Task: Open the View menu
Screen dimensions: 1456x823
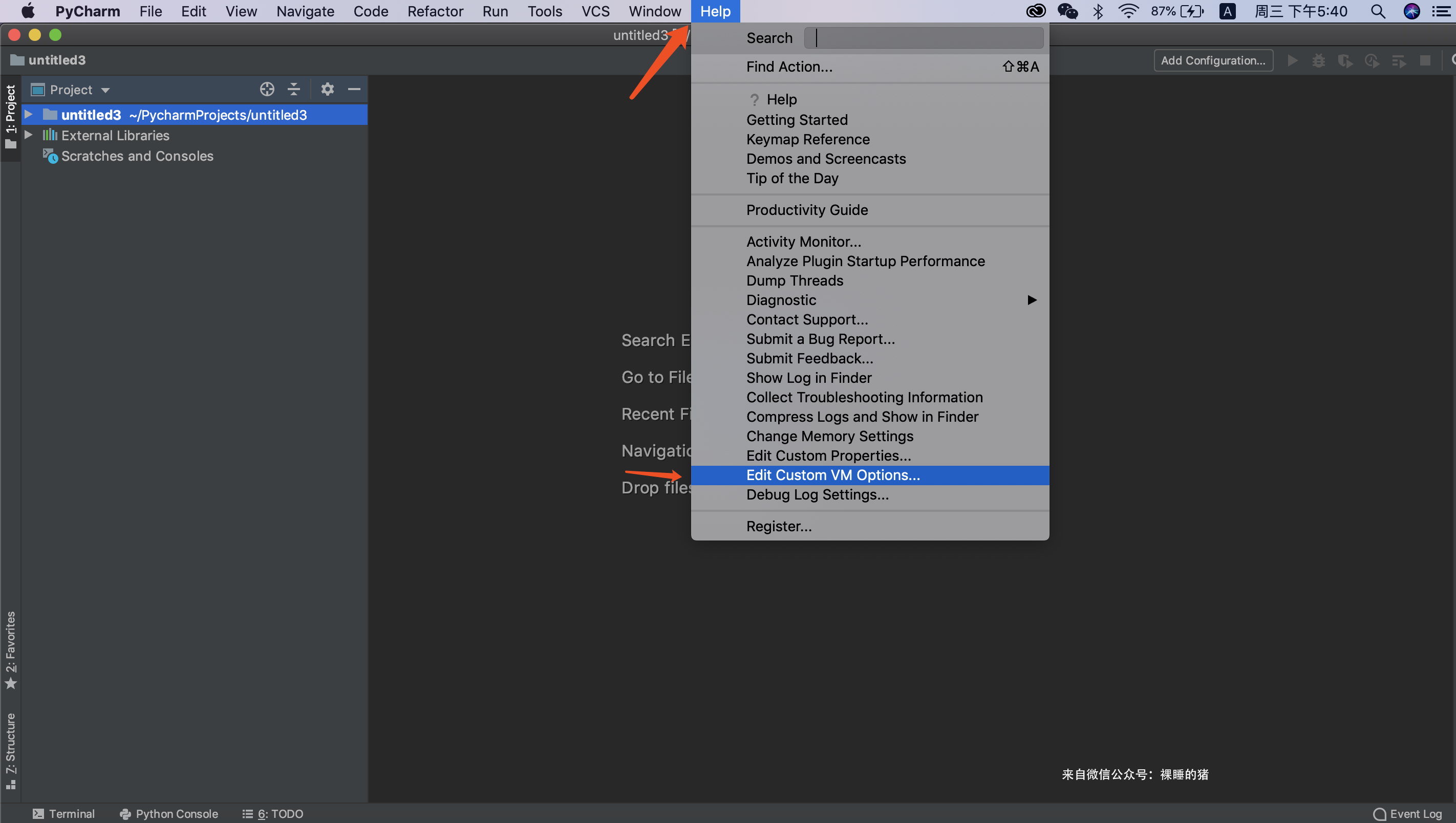Action: (x=241, y=11)
